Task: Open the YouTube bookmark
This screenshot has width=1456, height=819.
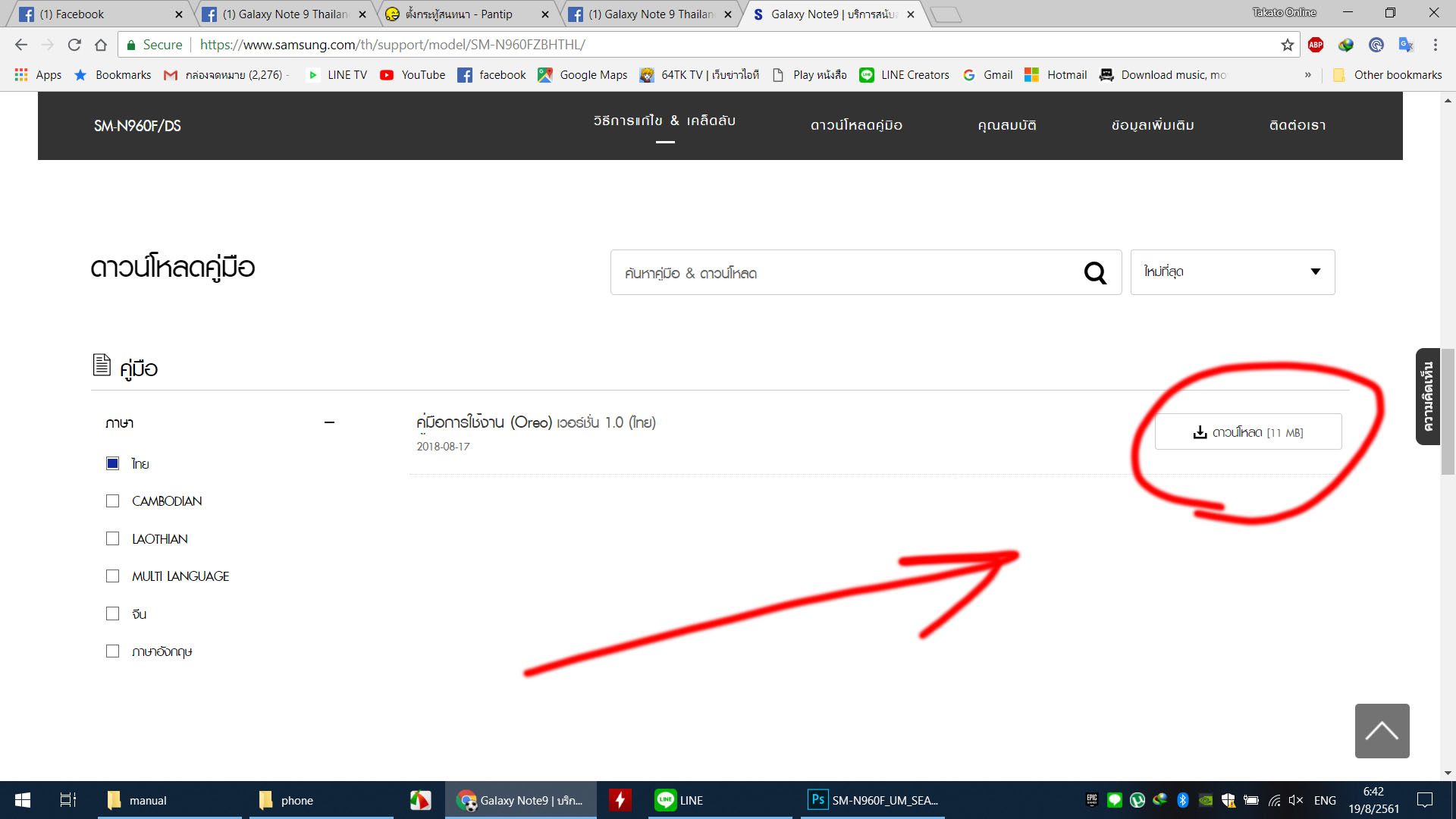Action: 413,74
